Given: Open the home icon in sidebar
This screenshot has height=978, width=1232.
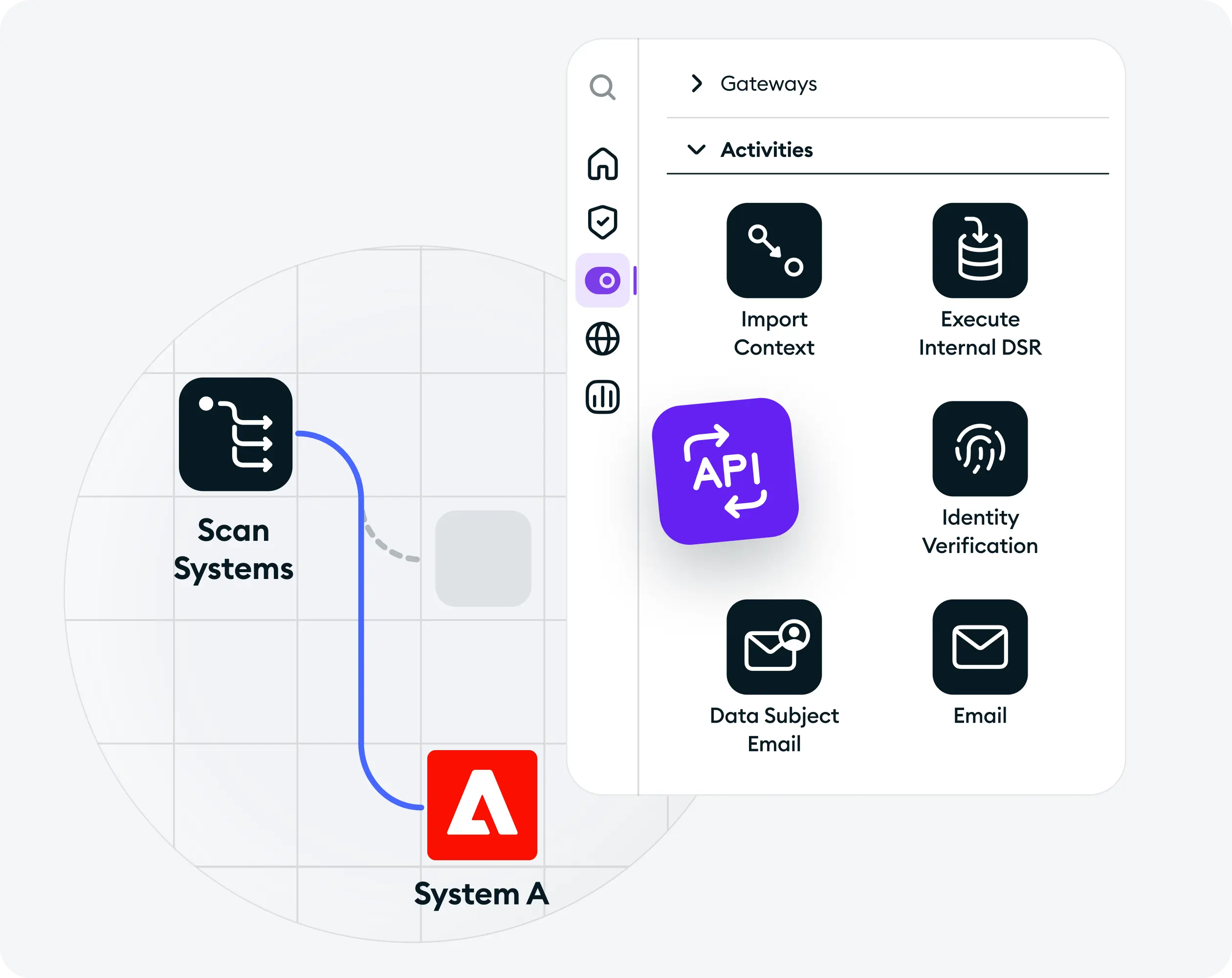Looking at the screenshot, I should [x=602, y=164].
